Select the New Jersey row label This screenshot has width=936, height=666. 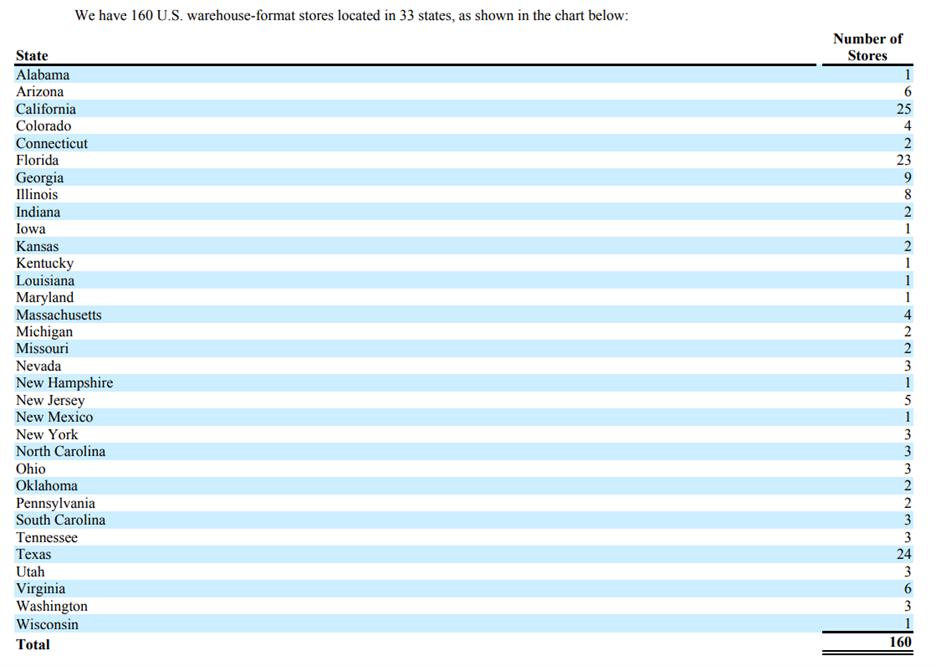(x=50, y=400)
